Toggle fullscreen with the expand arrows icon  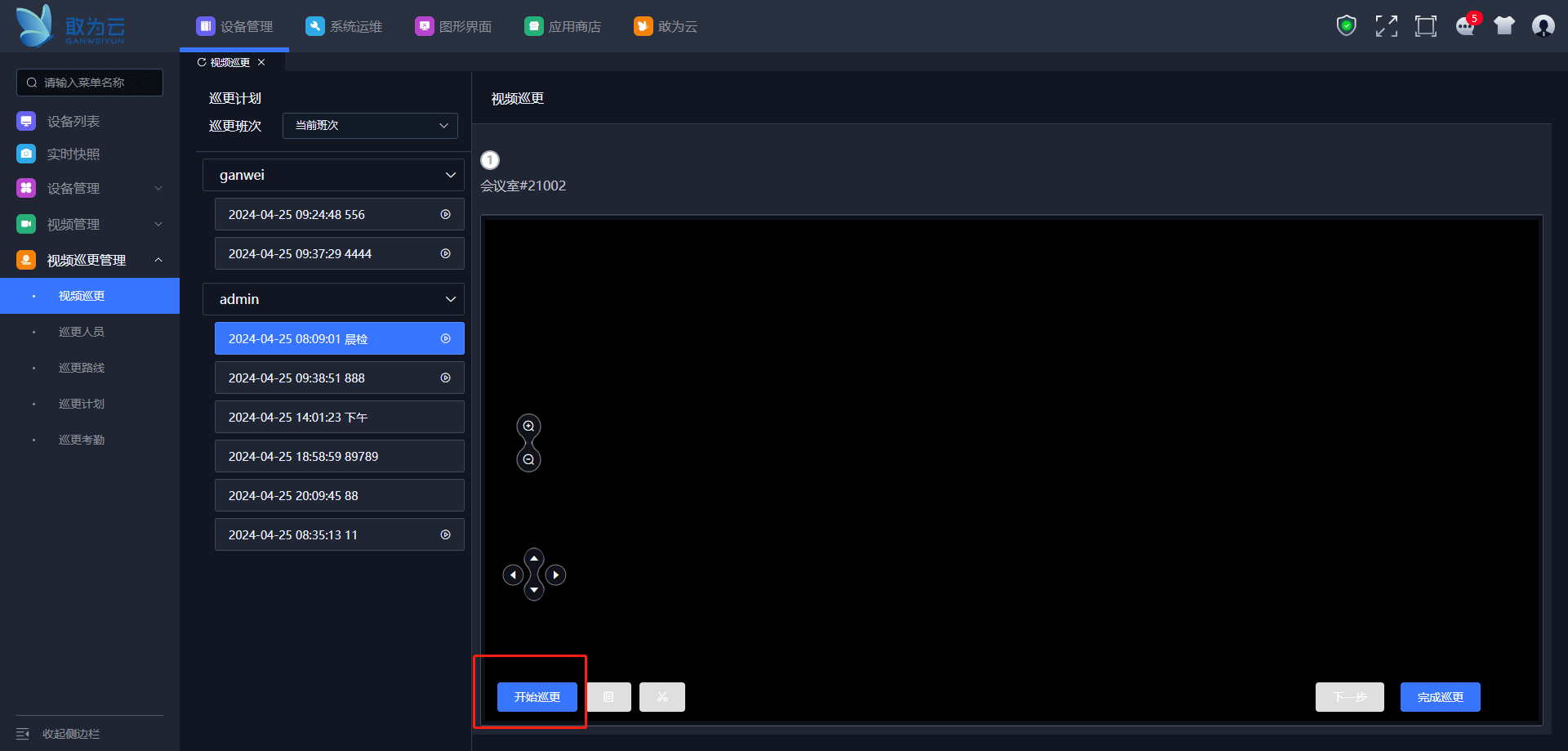tap(1387, 26)
